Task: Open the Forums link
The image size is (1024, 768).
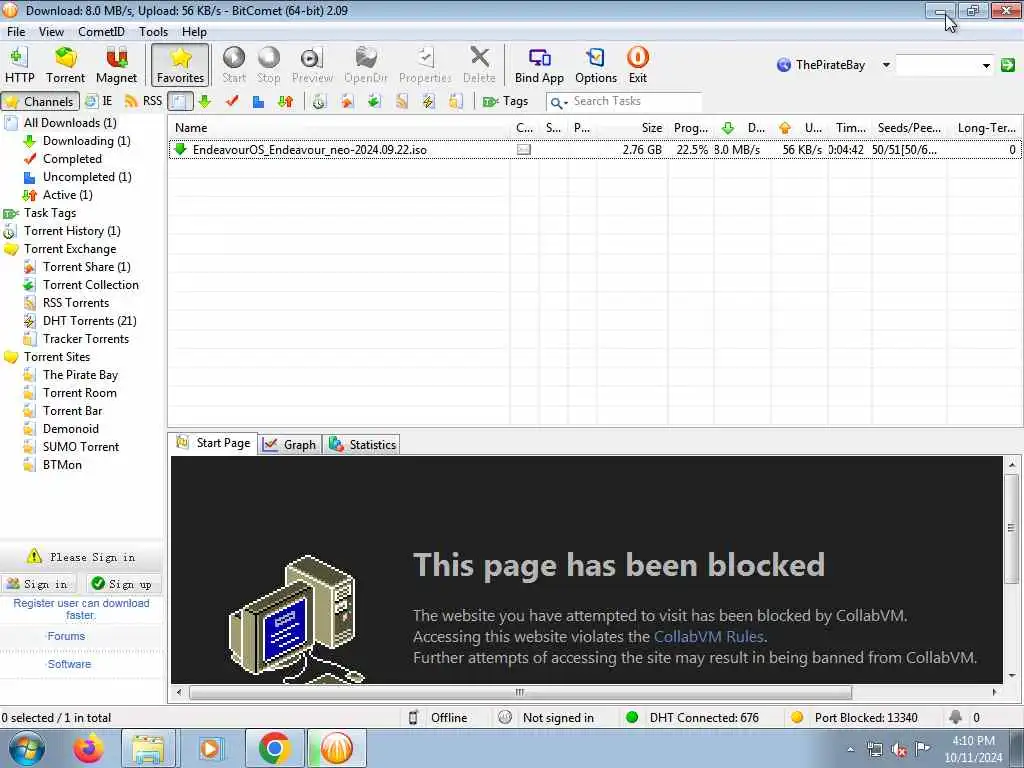Action: 66,636
